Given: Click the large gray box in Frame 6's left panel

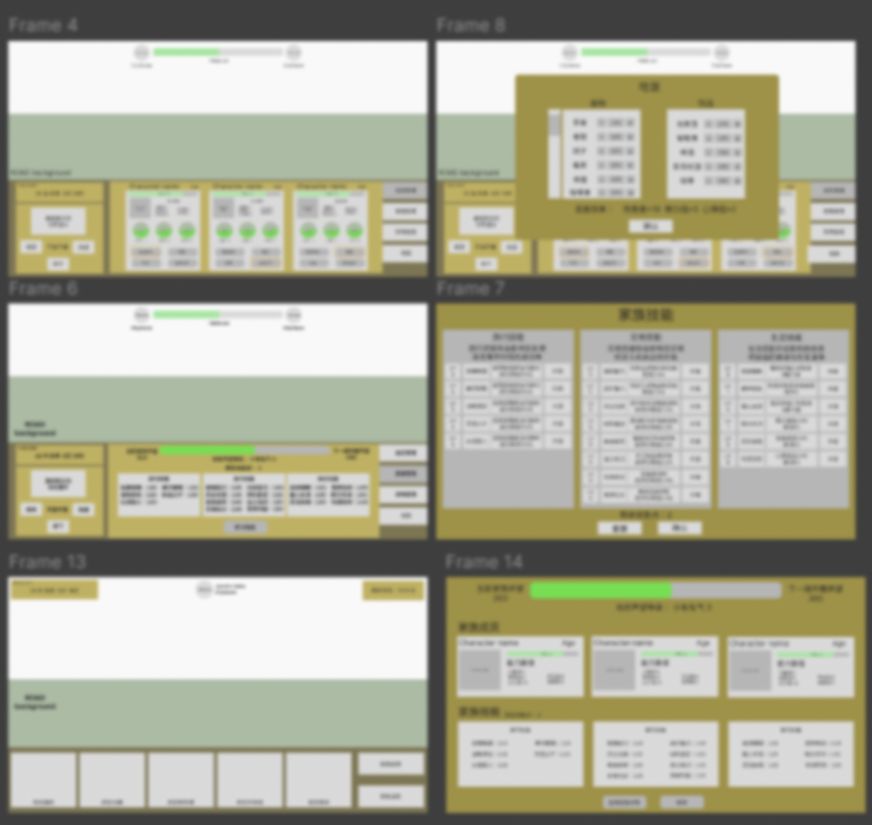Looking at the screenshot, I should [x=58, y=483].
